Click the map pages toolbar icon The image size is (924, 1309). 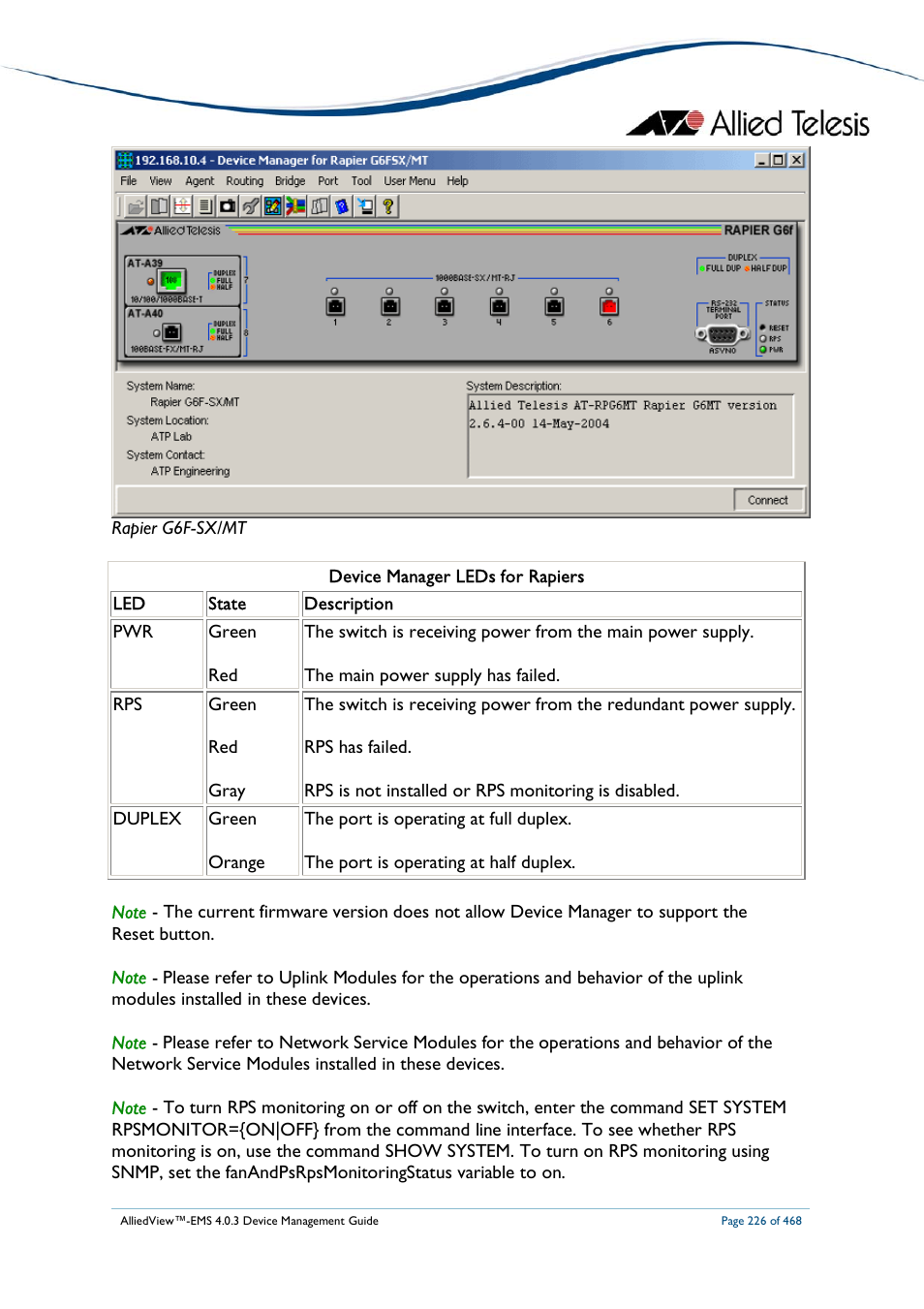(320, 206)
